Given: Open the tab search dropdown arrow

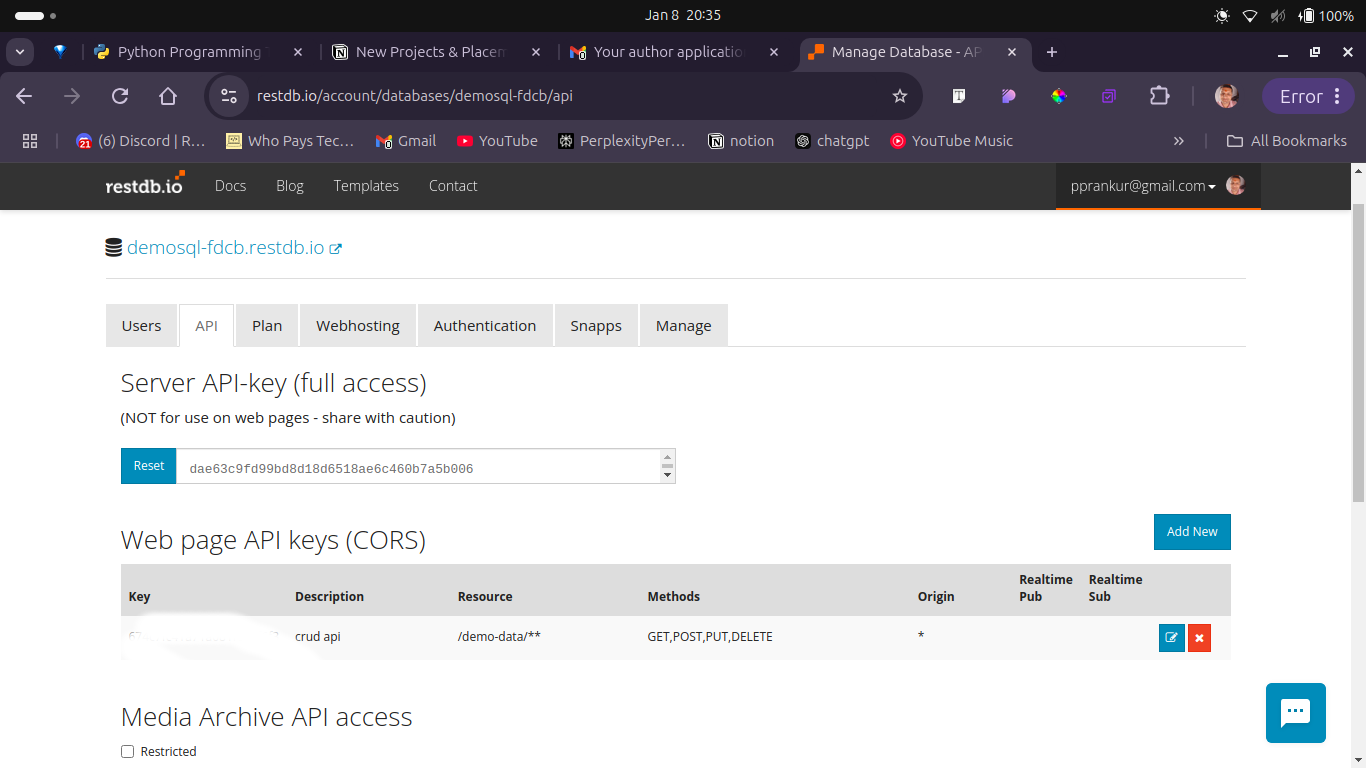Looking at the screenshot, I should (20, 52).
